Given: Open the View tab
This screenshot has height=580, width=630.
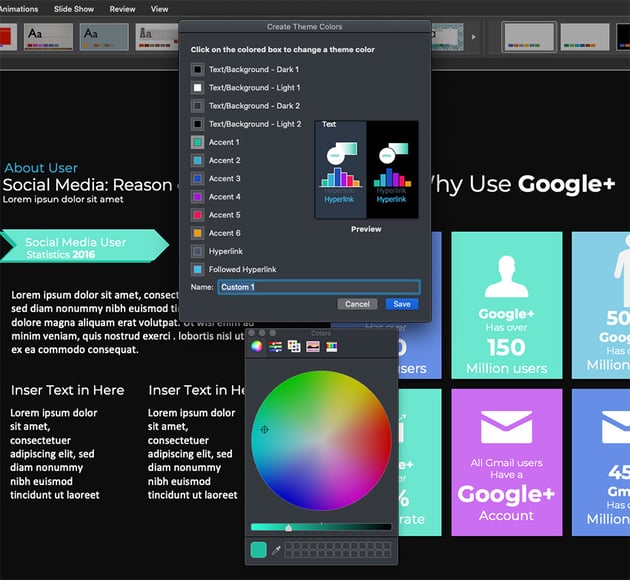Looking at the screenshot, I should [159, 9].
